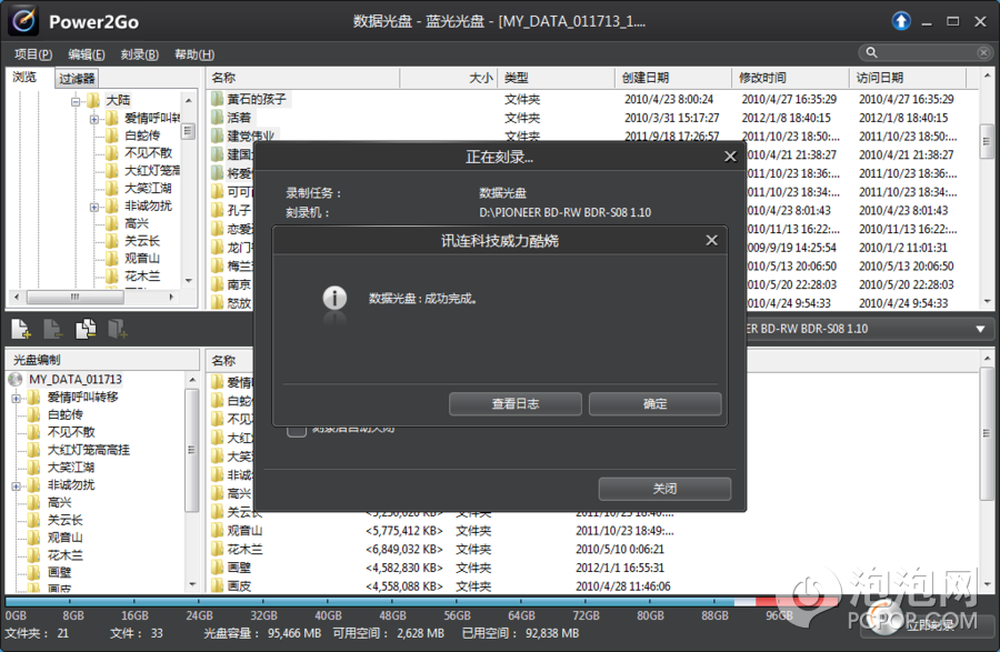Select 高兴 in compilation tree

point(59,503)
